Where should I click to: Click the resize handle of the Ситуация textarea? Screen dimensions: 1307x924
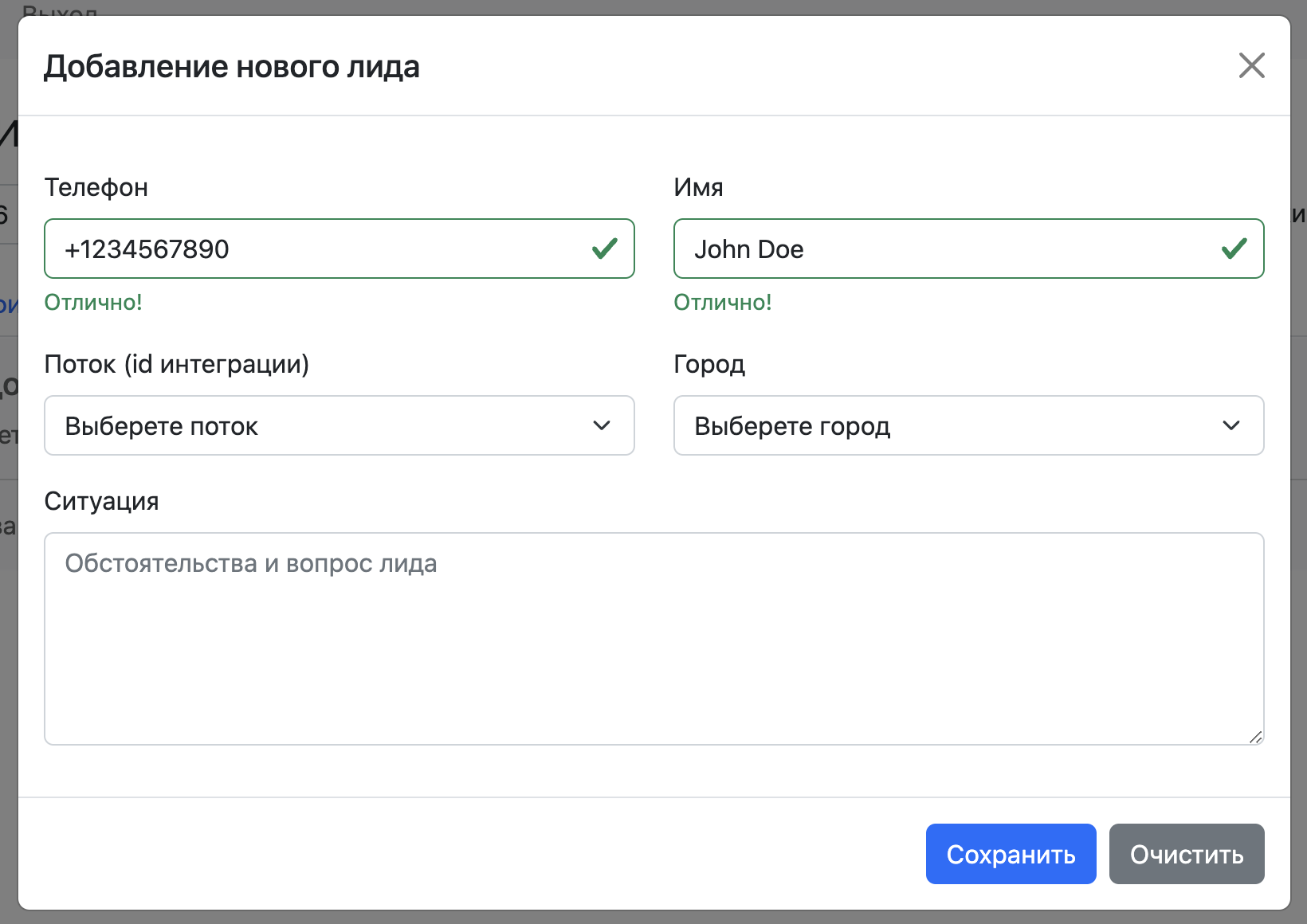(x=1255, y=737)
